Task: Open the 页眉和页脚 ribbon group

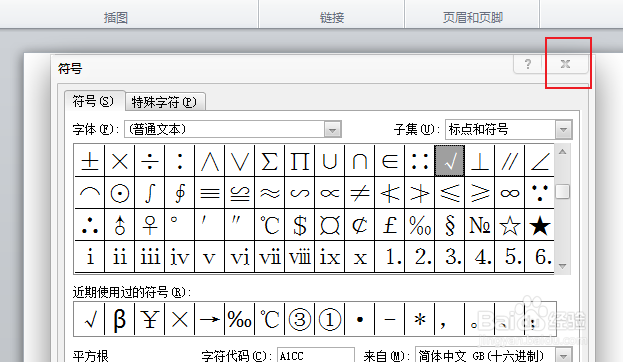Action: click(x=473, y=17)
